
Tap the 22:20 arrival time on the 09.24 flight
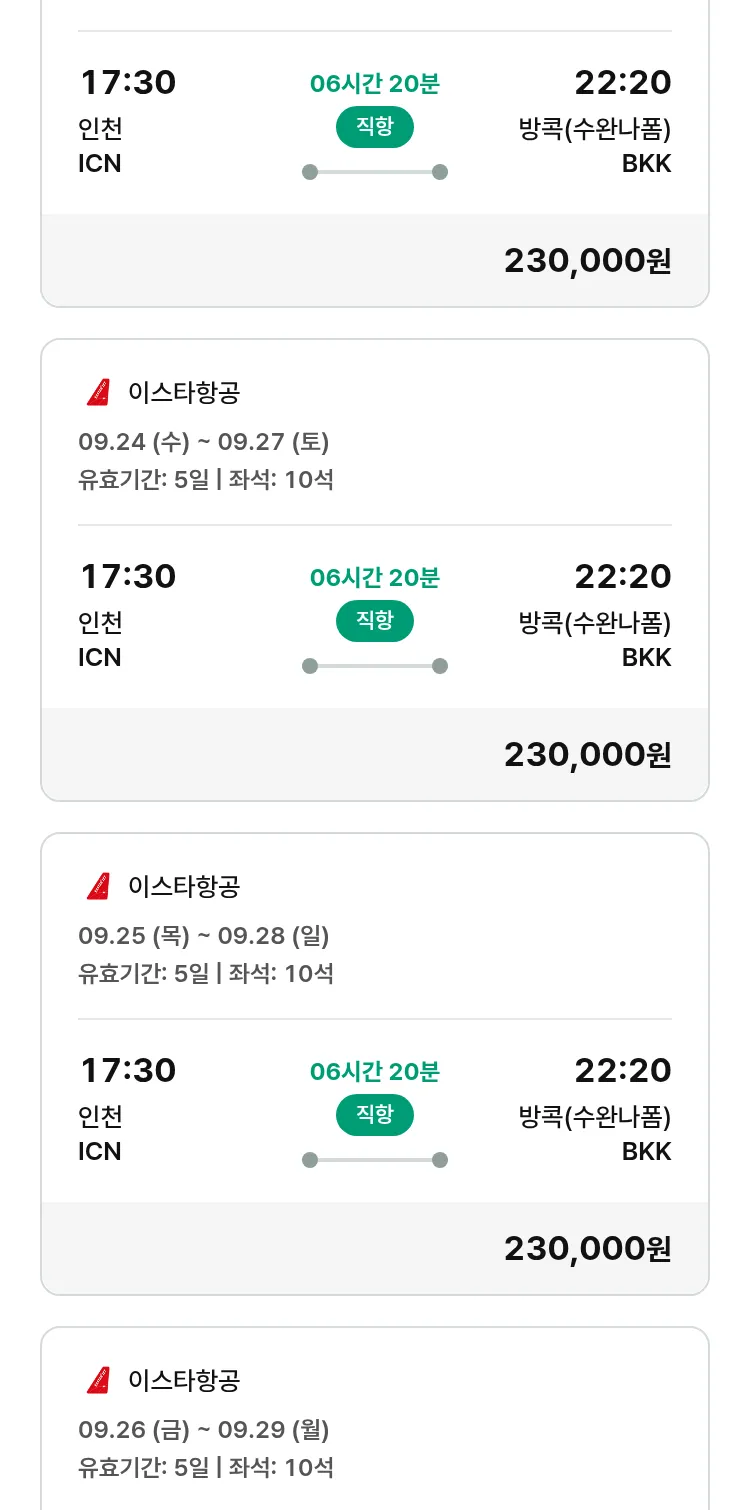click(622, 577)
